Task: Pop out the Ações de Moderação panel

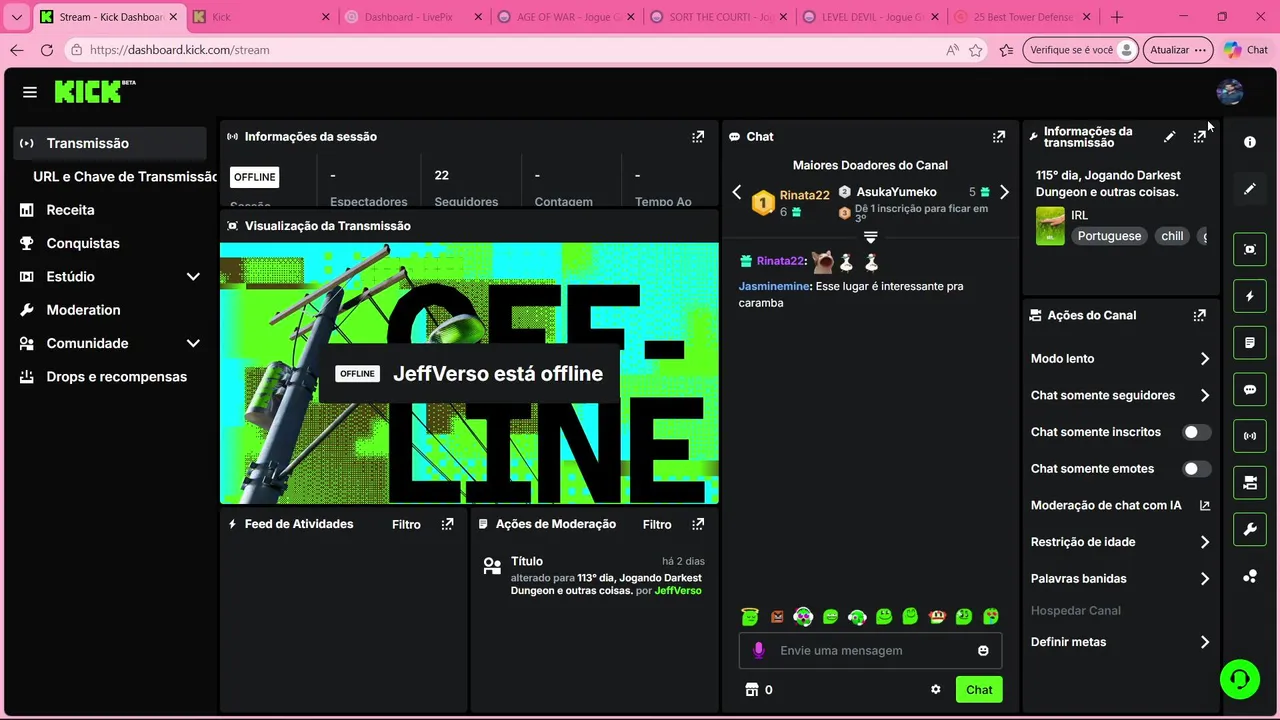Action: pos(698,524)
